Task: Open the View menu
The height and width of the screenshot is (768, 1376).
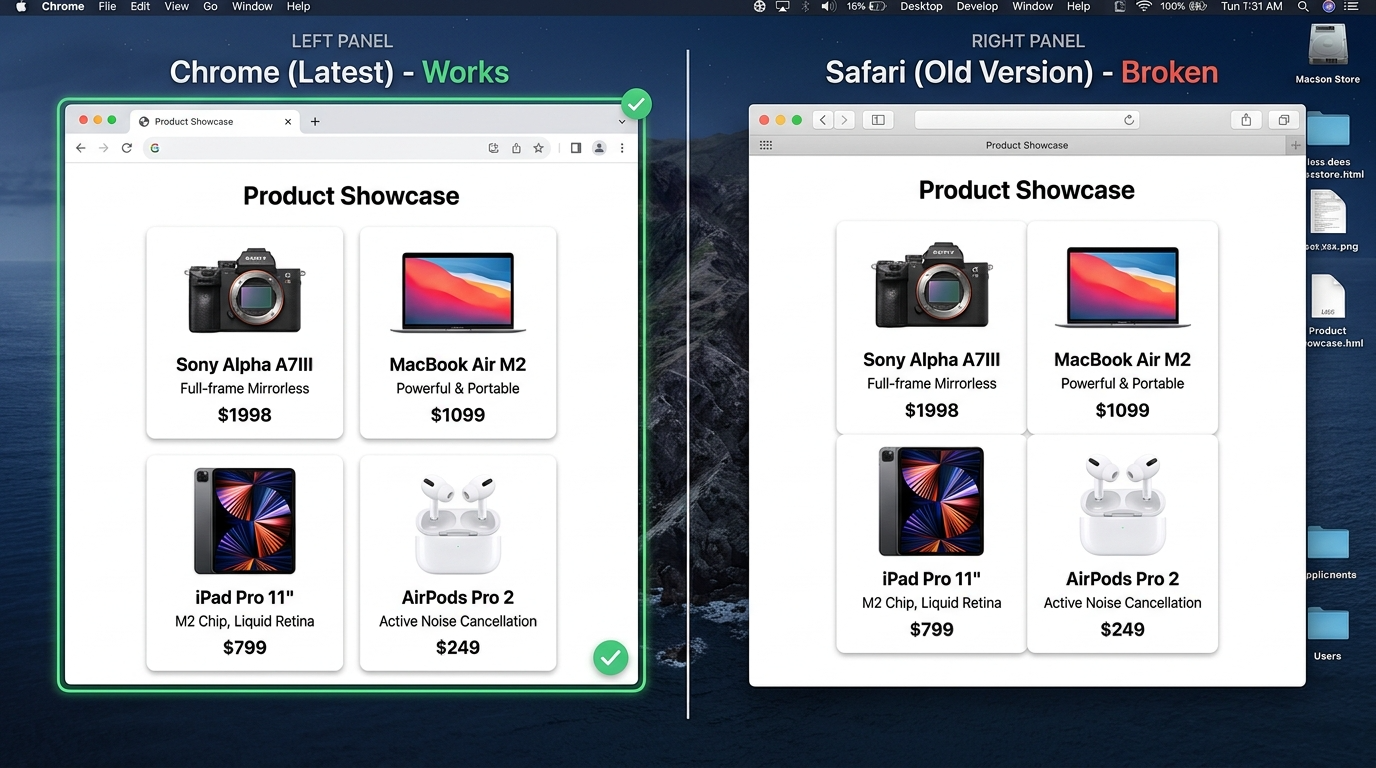Action: 176,6
